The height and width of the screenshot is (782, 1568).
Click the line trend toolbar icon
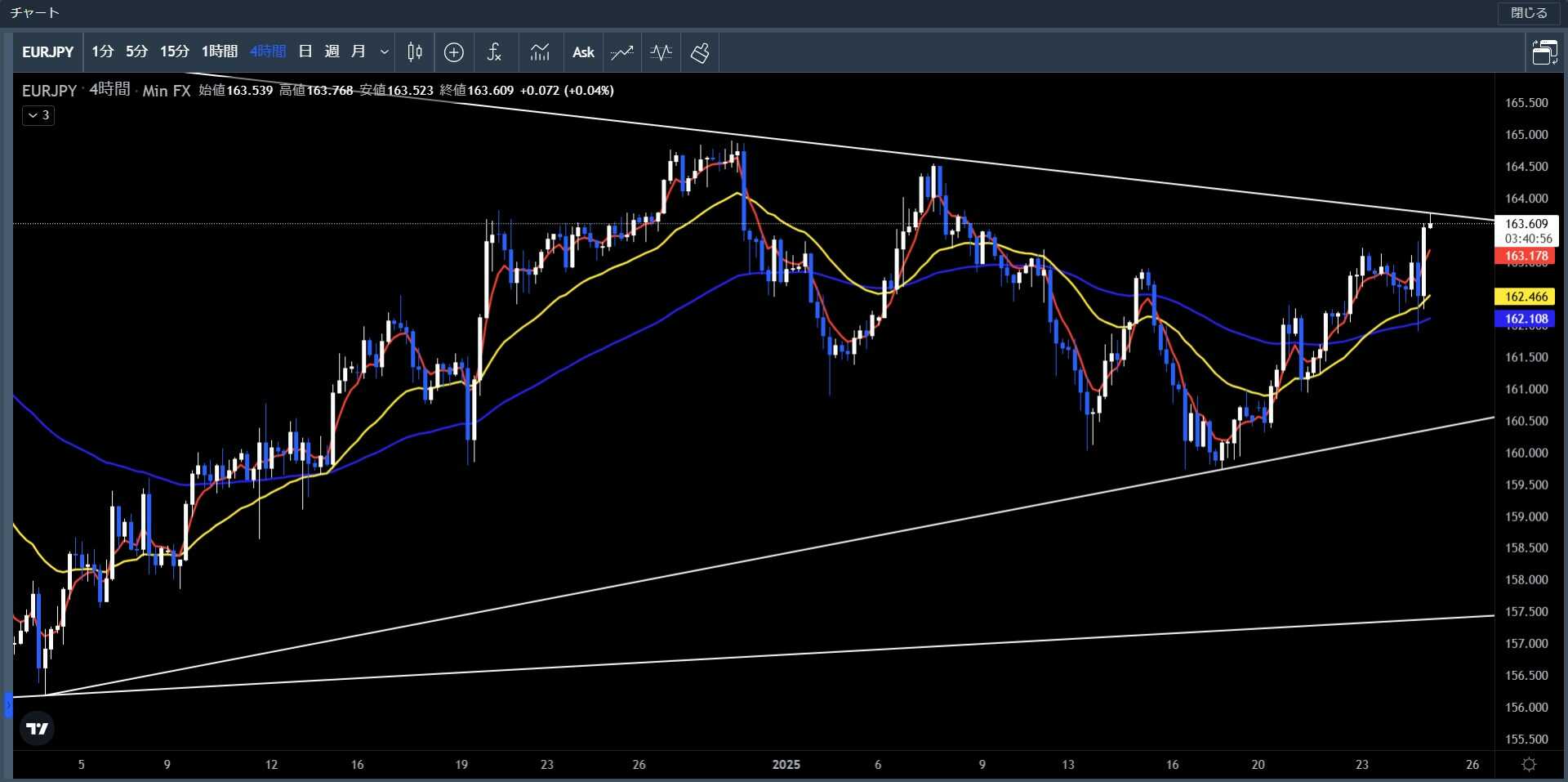(x=622, y=52)
